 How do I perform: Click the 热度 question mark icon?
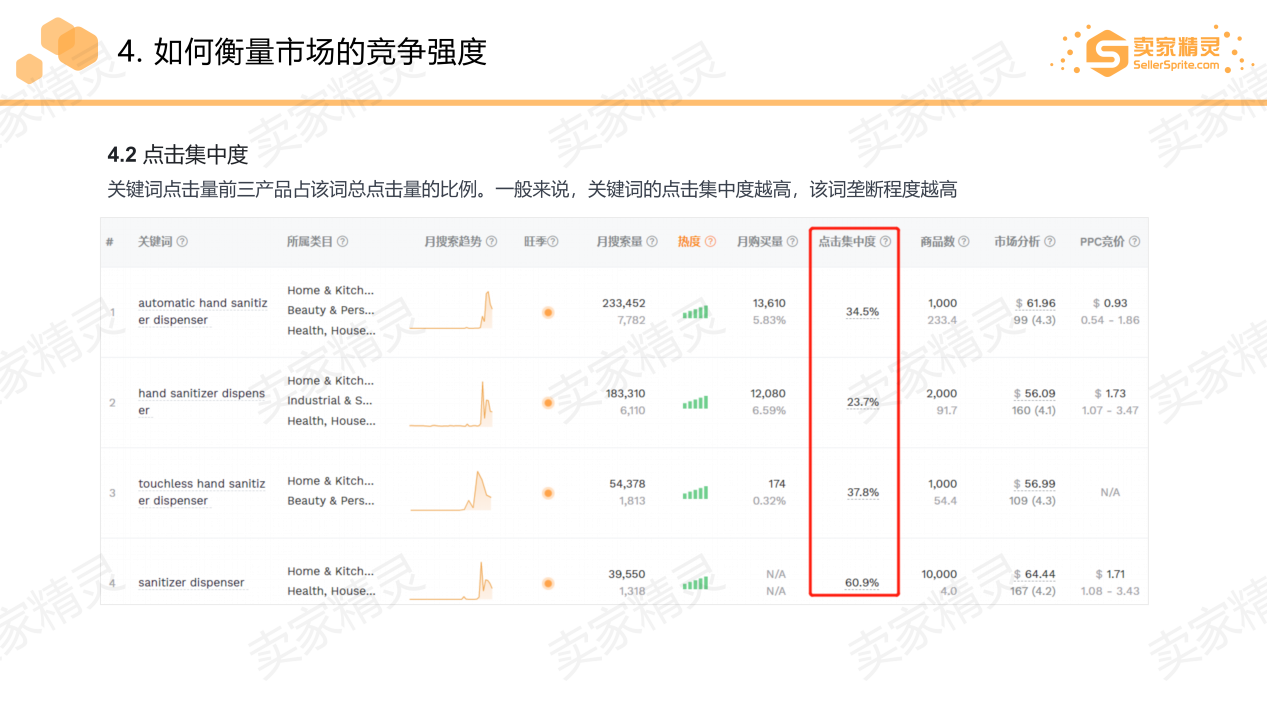click(x=710, y=241)
